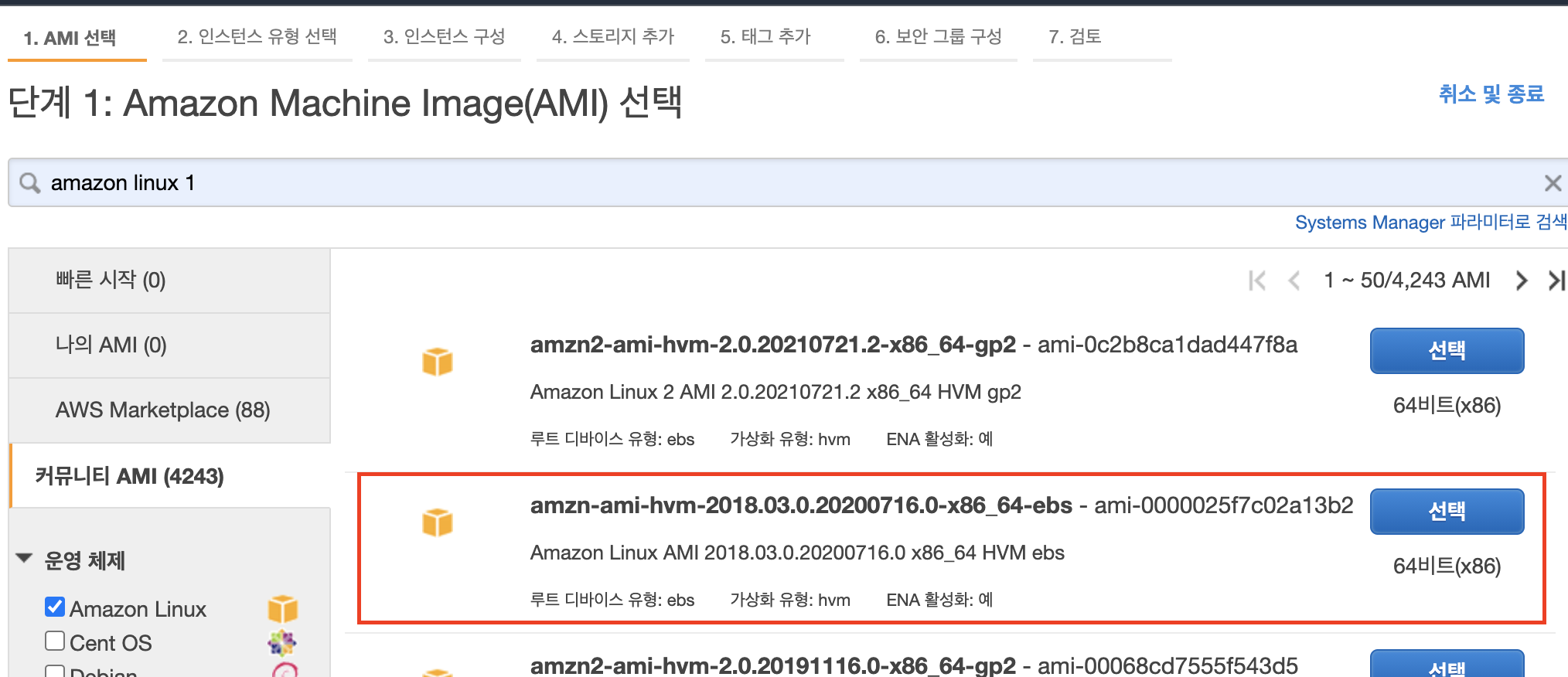
Task: Click the search magnifier icon
Action: [30, 183]
